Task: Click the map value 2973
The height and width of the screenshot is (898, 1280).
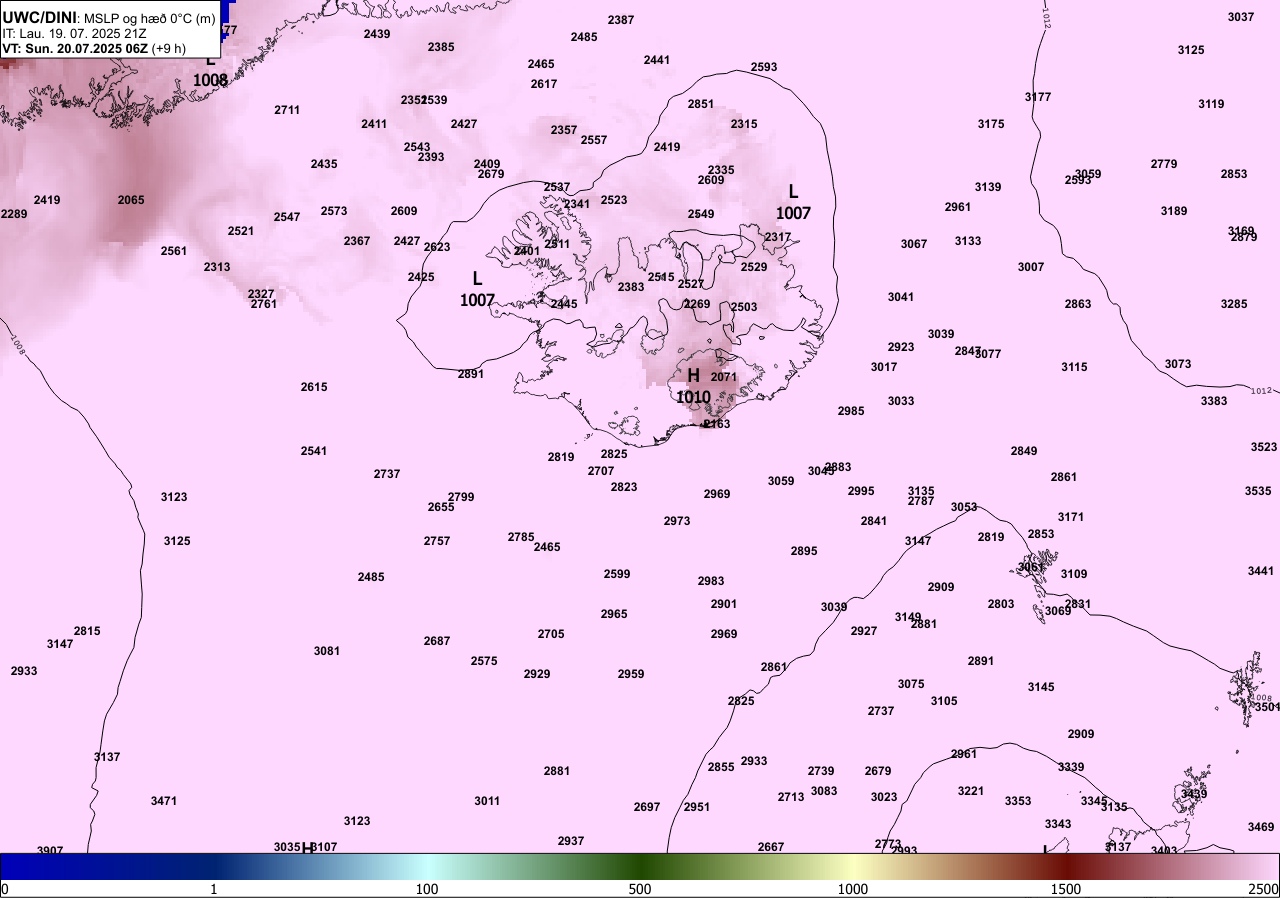Action: [x=677, y=521]
